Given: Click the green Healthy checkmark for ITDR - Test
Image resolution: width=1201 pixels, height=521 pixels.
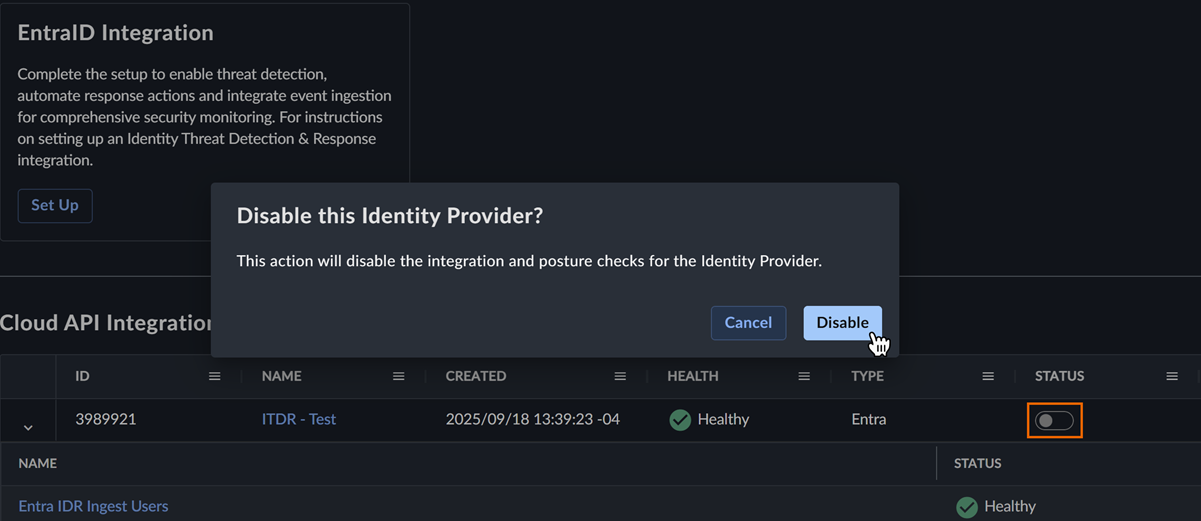Looking at the screenshot, I should (680, 420).
